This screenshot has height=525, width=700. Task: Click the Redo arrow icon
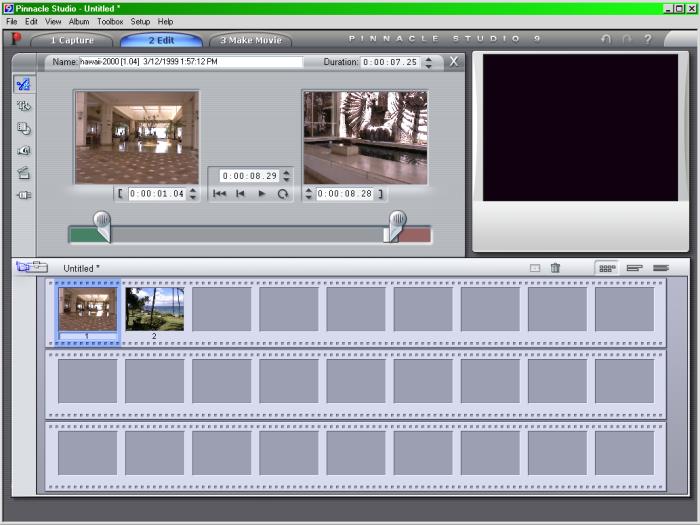(x=627, y=39)
